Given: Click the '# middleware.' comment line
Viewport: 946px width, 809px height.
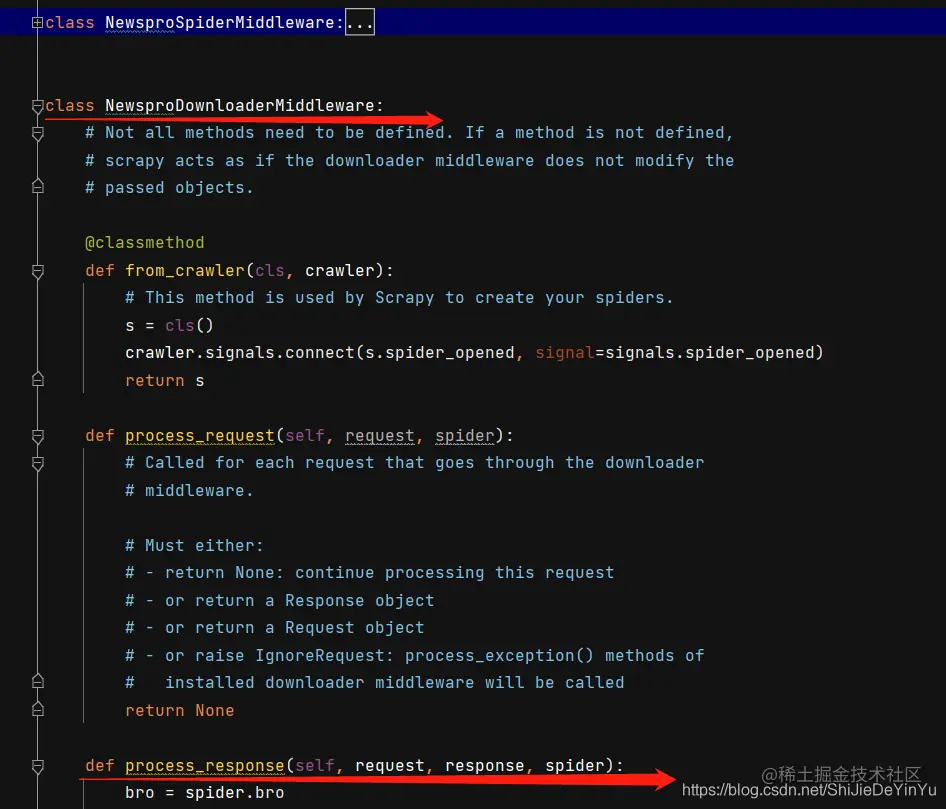Looking at the screenshot, I should (x=189, y=490).
